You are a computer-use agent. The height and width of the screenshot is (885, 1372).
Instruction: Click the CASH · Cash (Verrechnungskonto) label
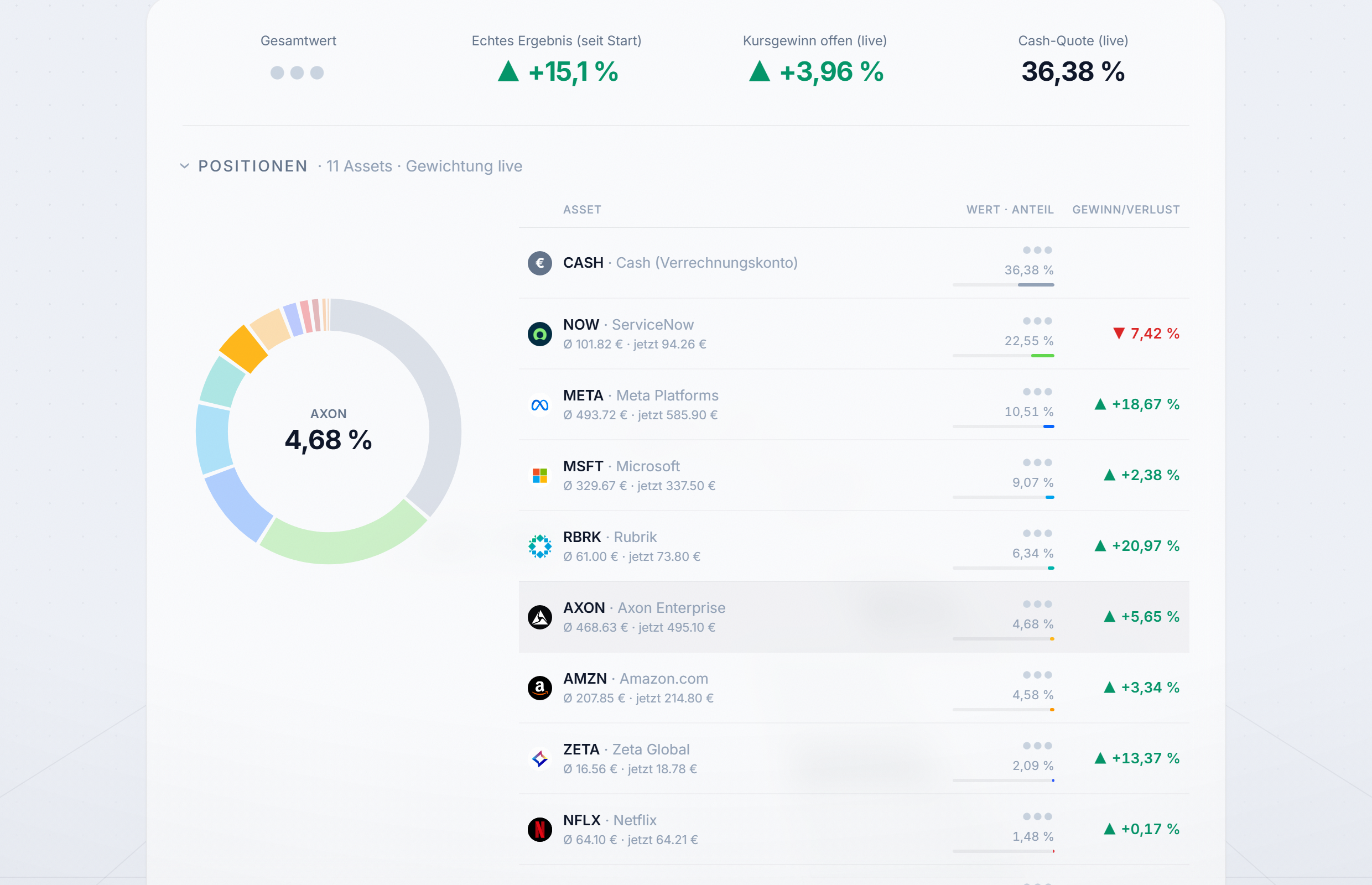point(680,263)
